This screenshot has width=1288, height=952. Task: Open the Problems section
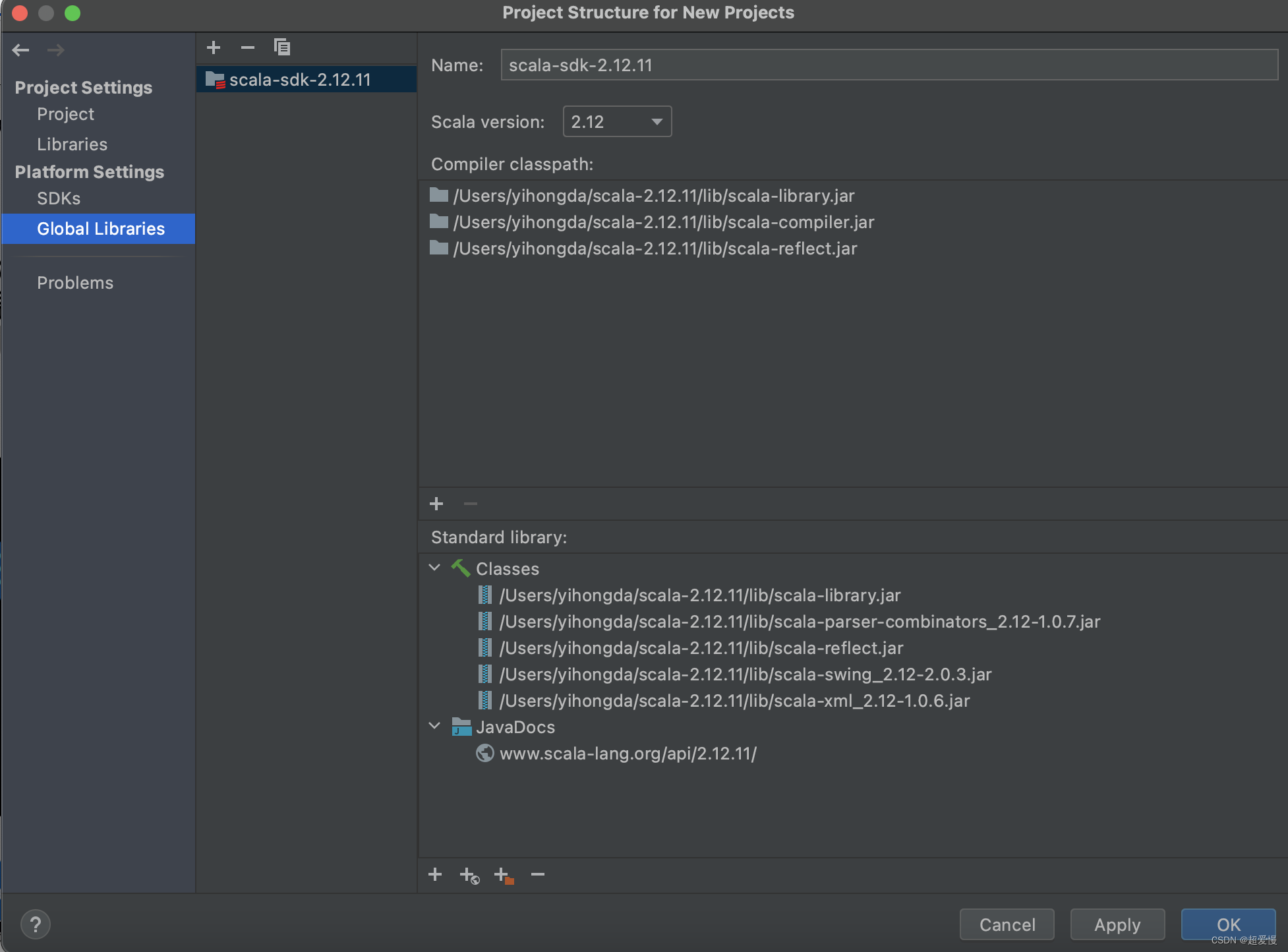(x=75, y=283)
